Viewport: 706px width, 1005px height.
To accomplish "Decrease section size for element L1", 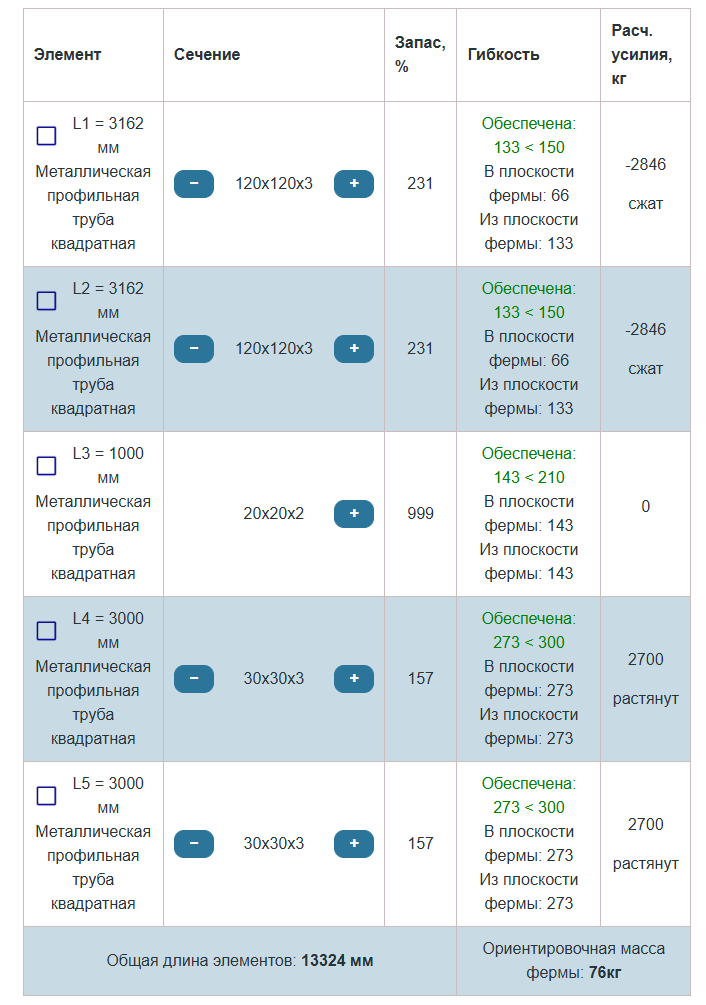I will pos(194,184).
